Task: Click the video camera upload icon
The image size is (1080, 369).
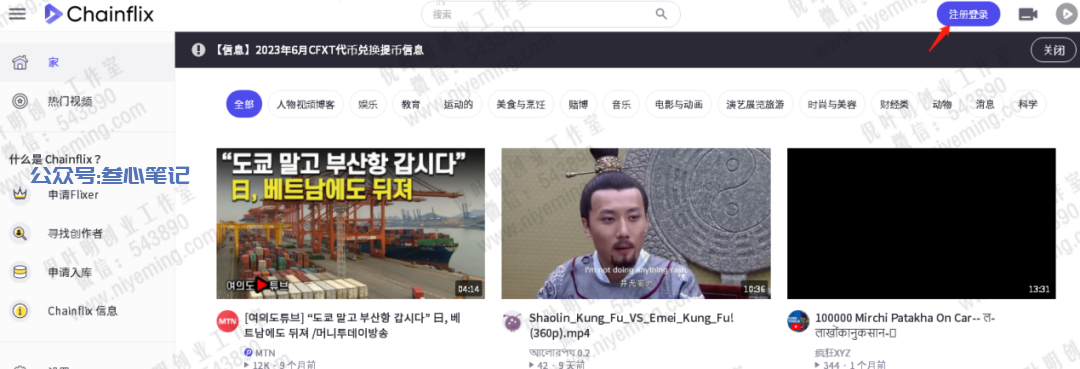Action: point(1028,14)
